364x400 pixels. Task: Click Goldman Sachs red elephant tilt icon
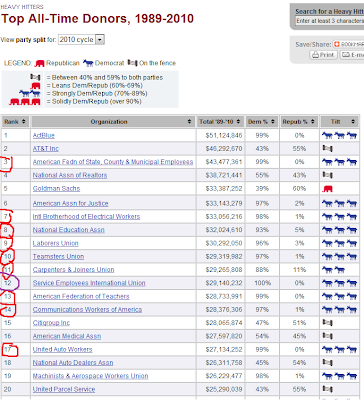click(x=327, y=189)
